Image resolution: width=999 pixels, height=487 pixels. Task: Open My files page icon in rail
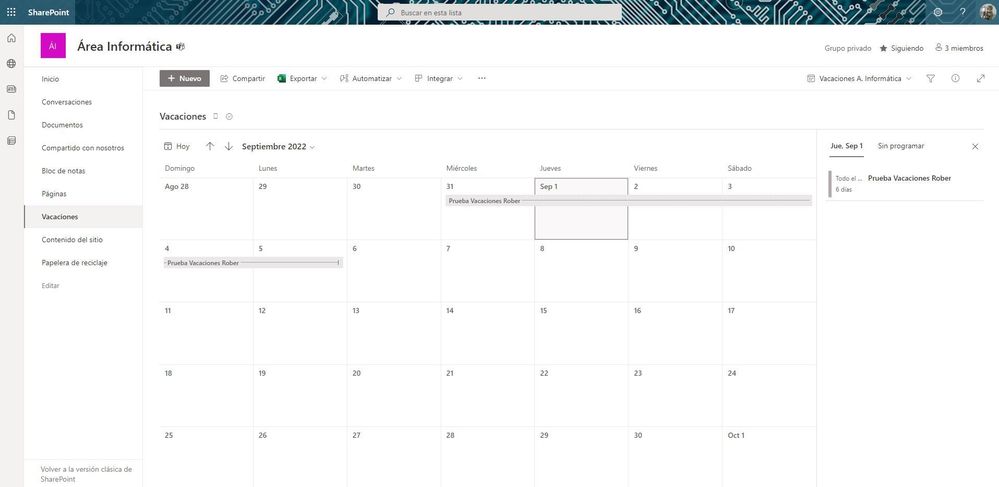pyautogui.click(x=11, y=115)
